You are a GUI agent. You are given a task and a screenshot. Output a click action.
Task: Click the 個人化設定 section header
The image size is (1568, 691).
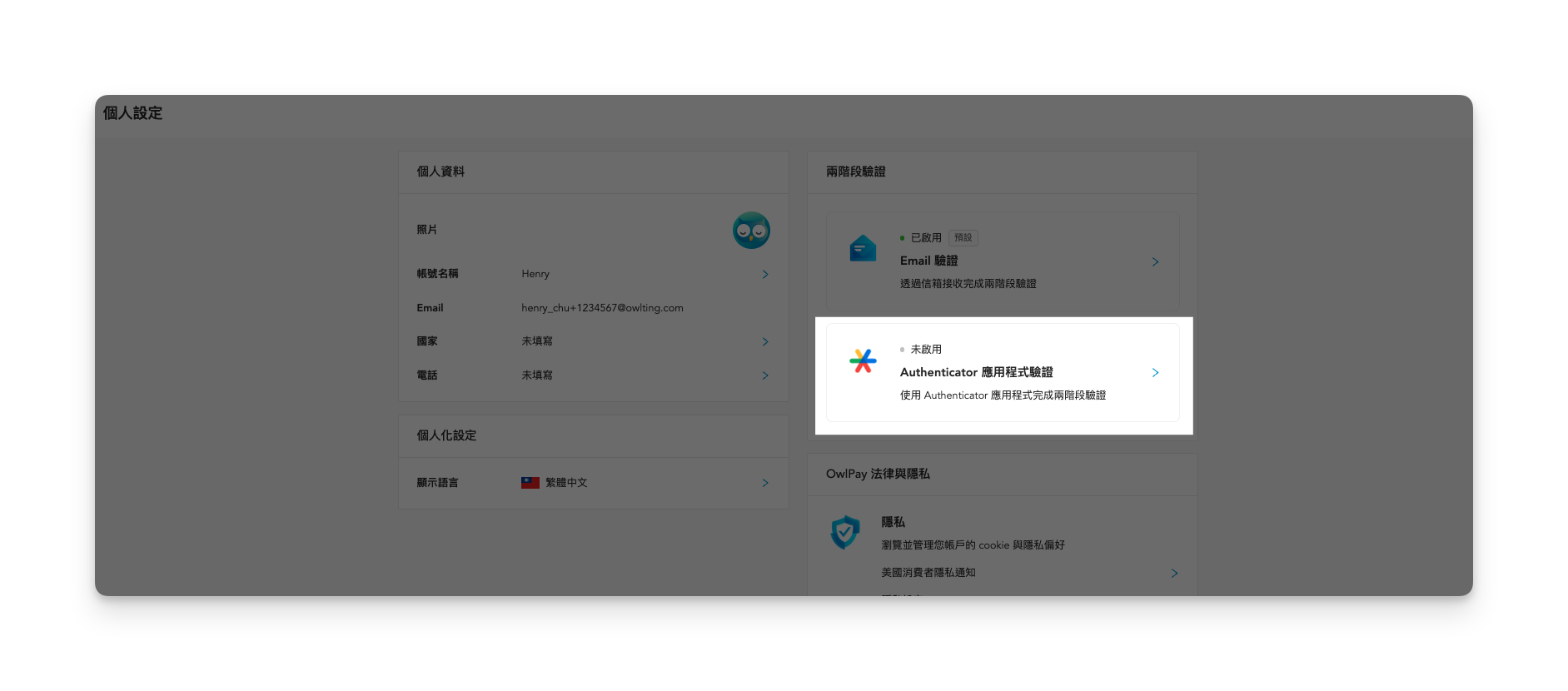(x=446, y=435)
